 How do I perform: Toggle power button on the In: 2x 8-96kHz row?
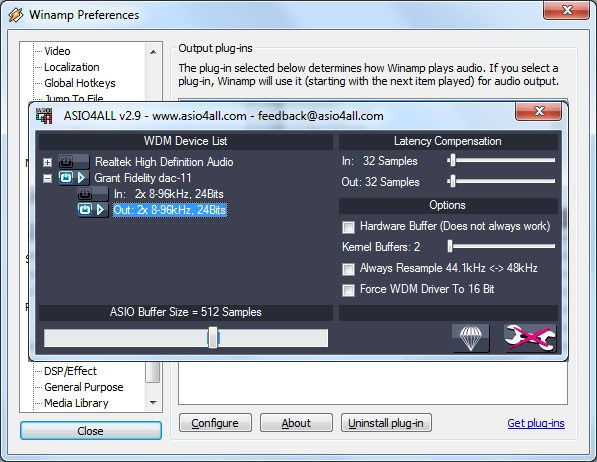[x=85, y=194]
